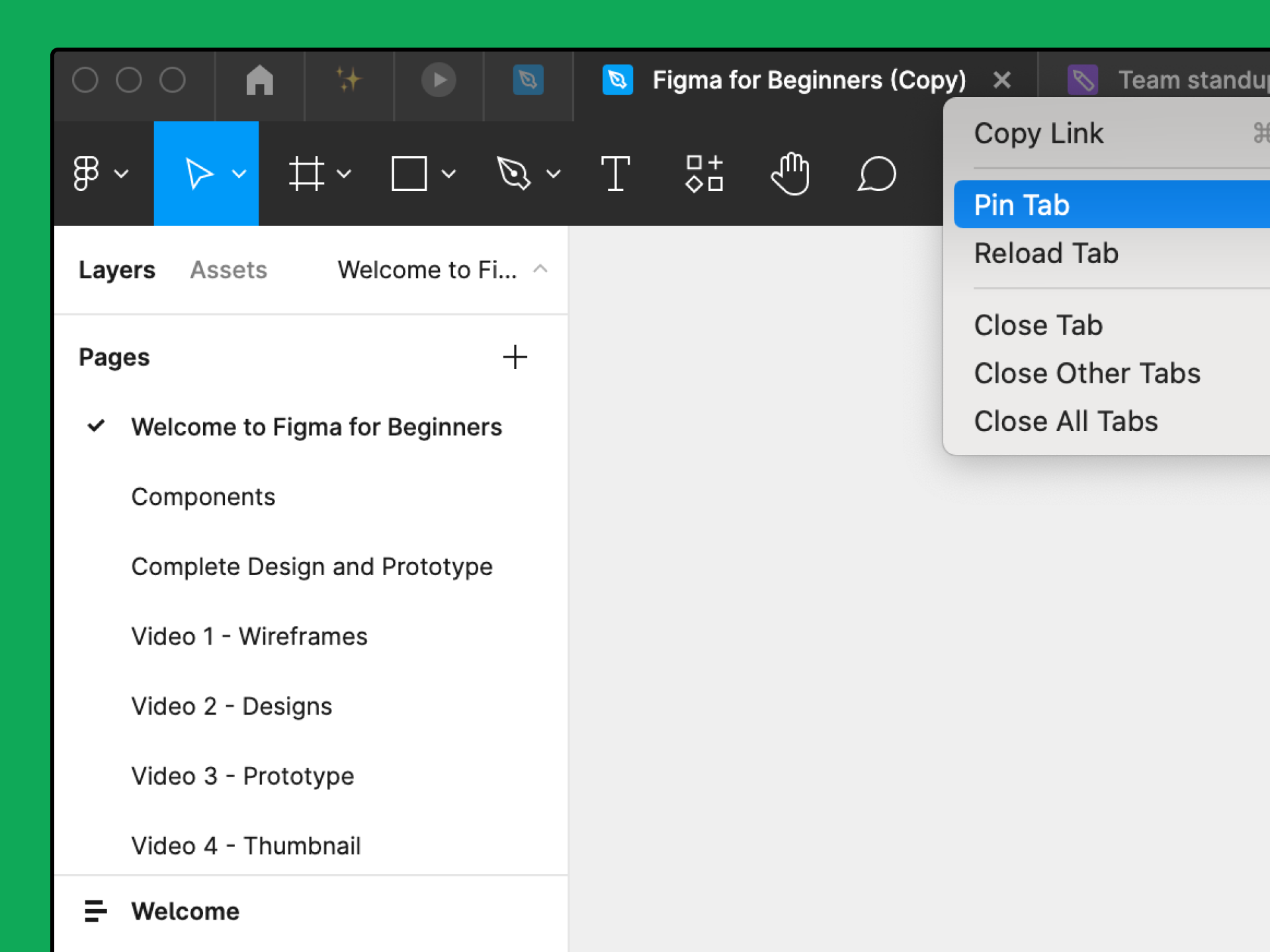Switch to Assets panel tab
Viewport: 1270px width, 952px height.
pos(228,269)
